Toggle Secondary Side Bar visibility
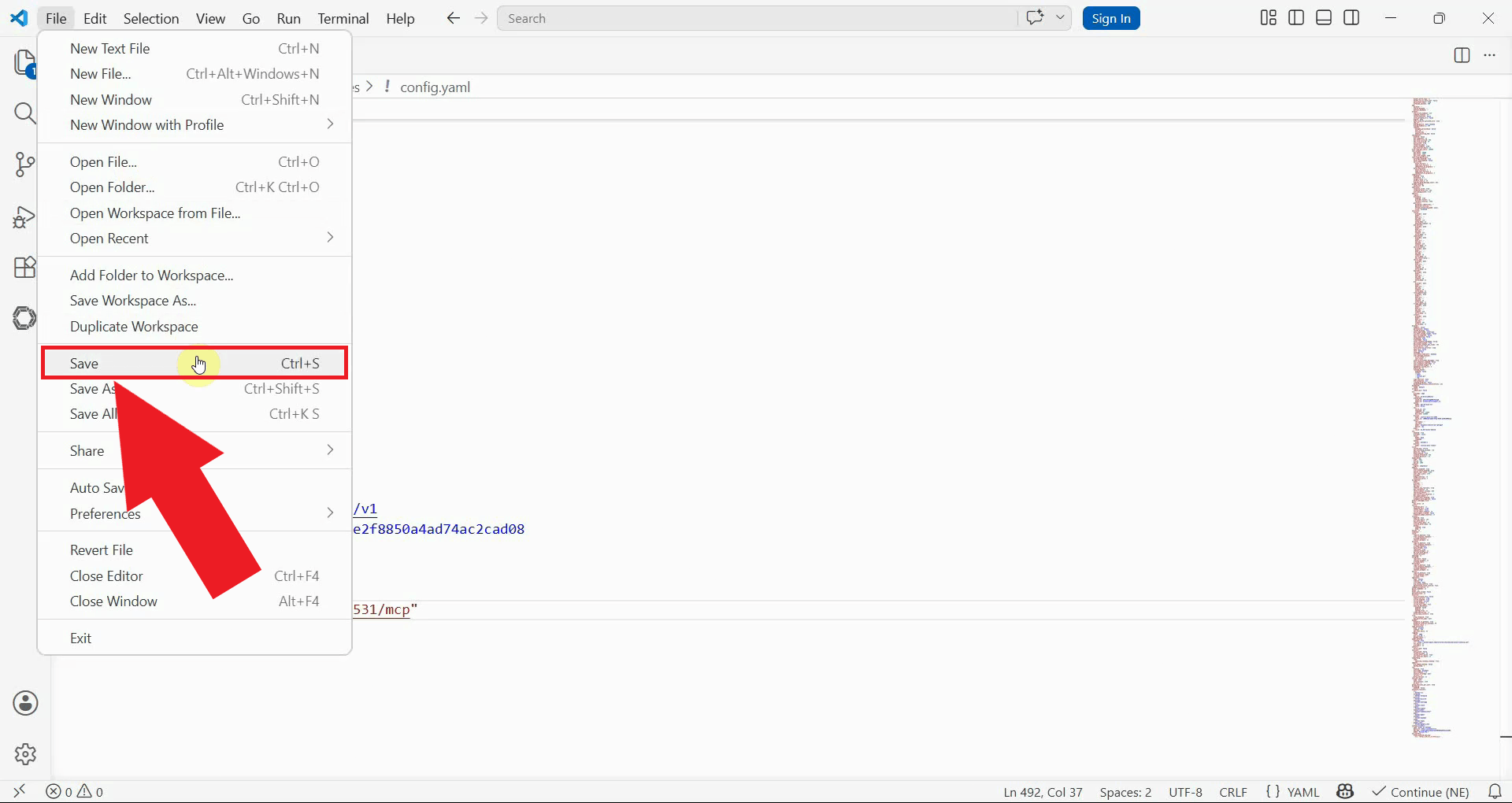1512x803 pixels. 1351,18
